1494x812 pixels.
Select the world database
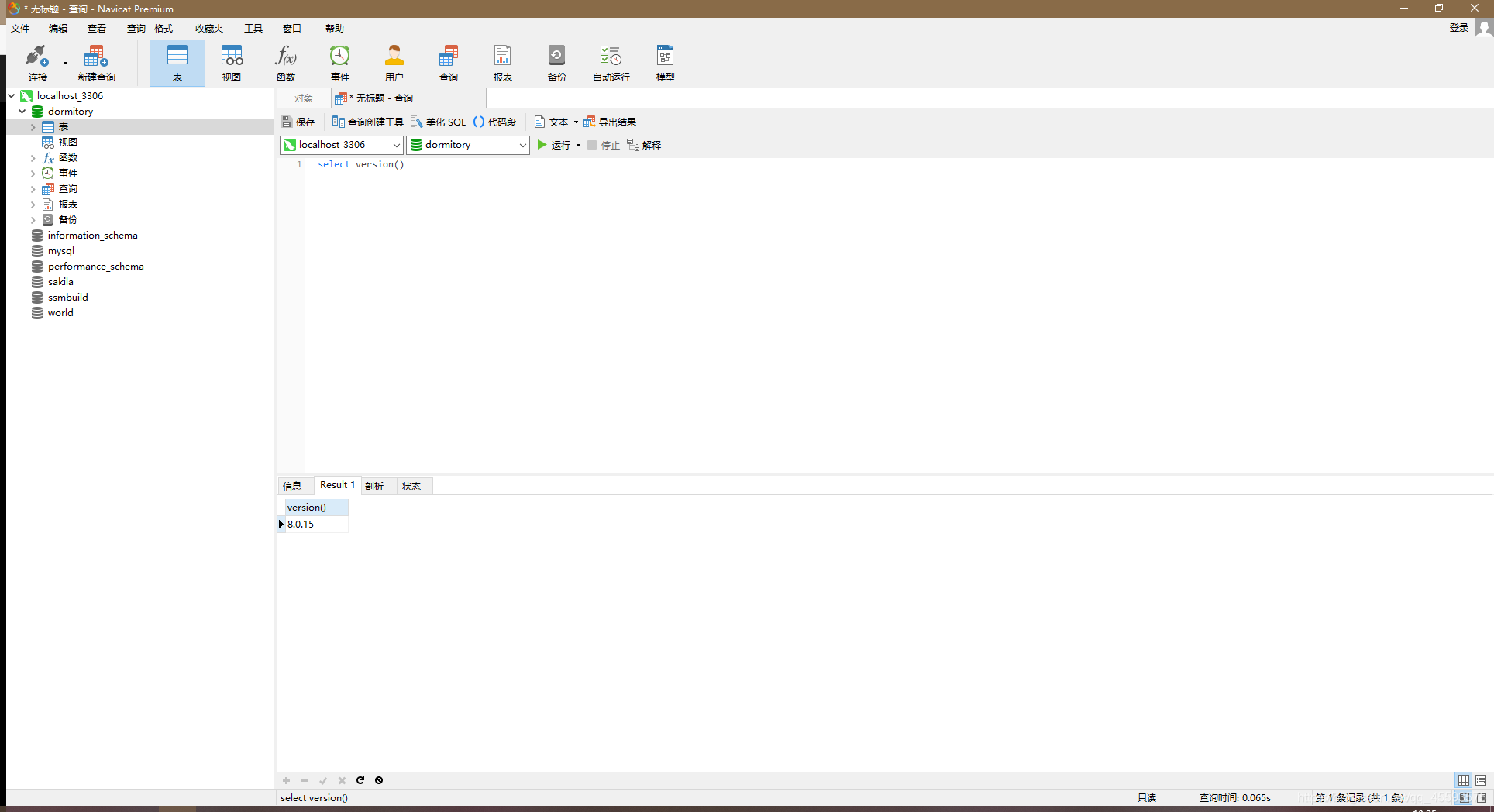coord(60,312)
